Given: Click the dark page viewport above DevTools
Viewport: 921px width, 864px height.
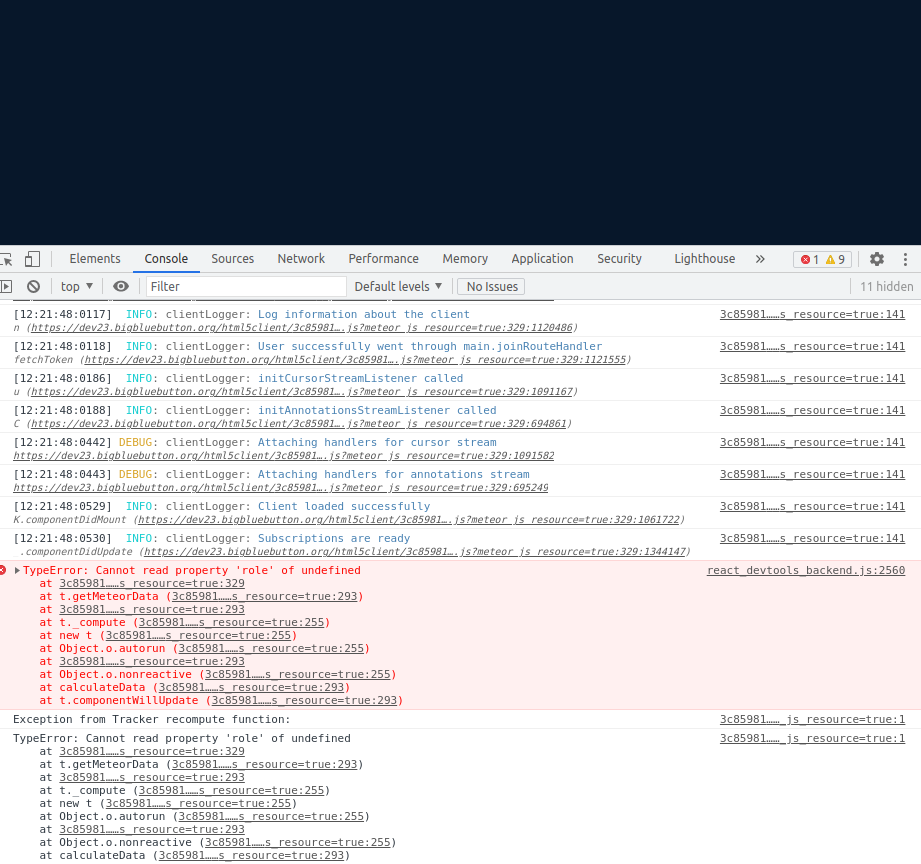Looking at the screenshot, I should [460, 122].
